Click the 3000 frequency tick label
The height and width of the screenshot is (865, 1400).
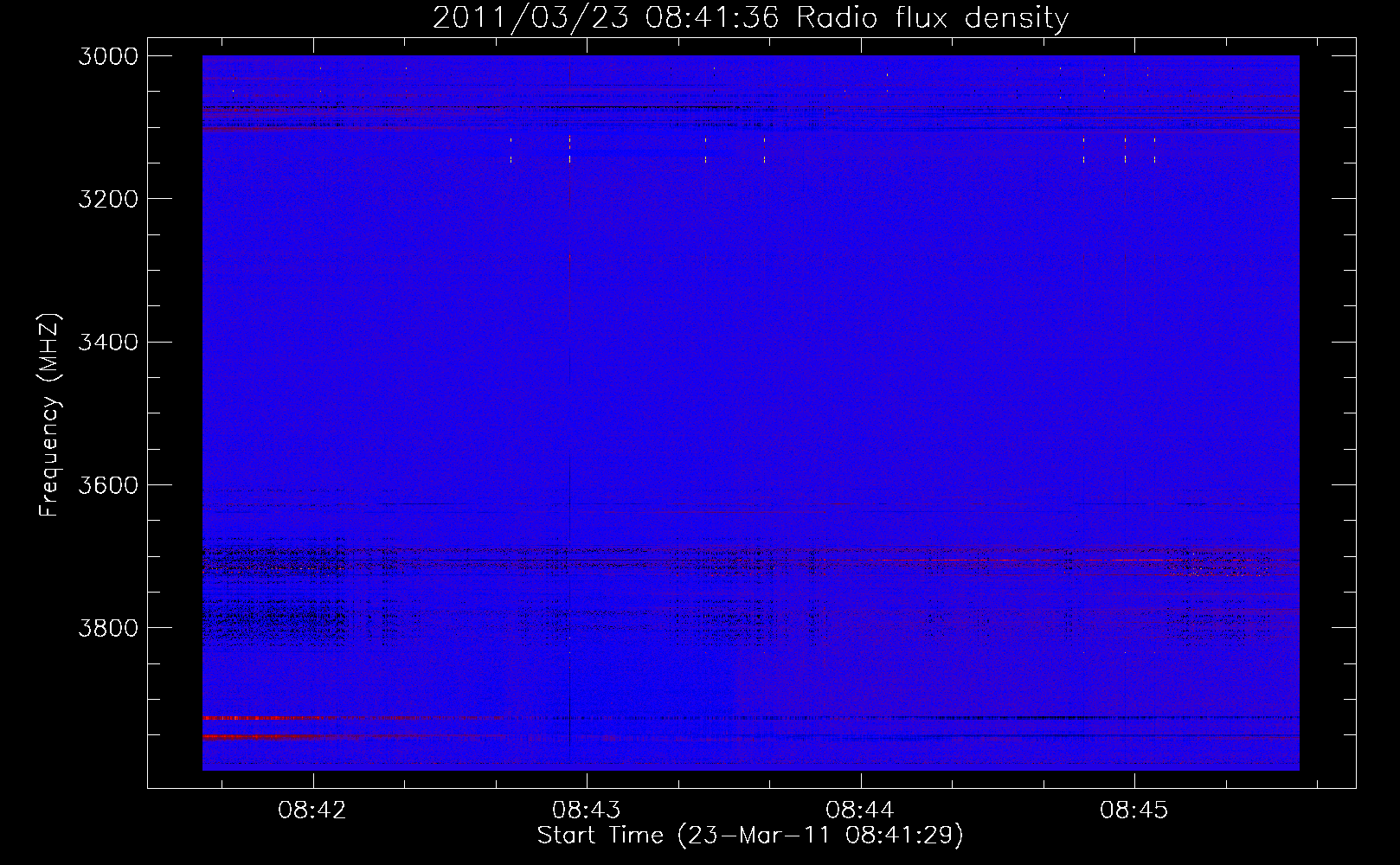[108, 56]
